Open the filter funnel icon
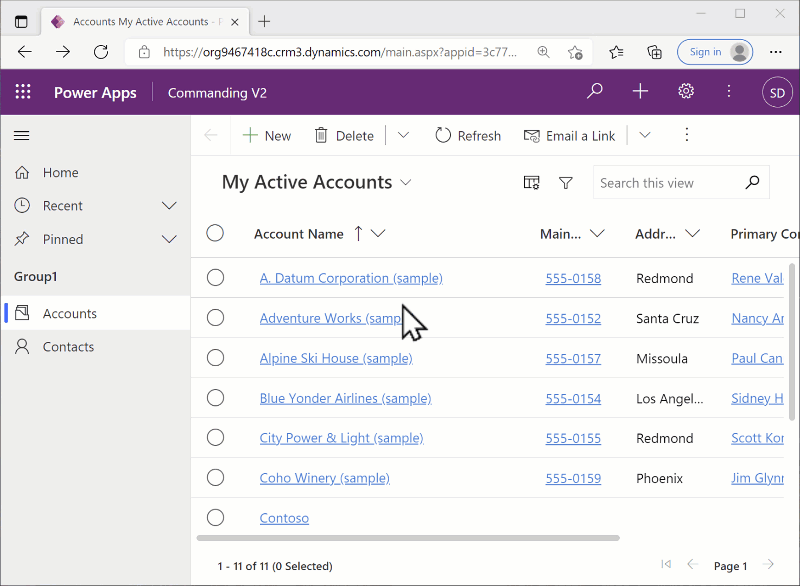Image resolution: width=800 pixels, height=586 pixels. [x=566, y=183]
